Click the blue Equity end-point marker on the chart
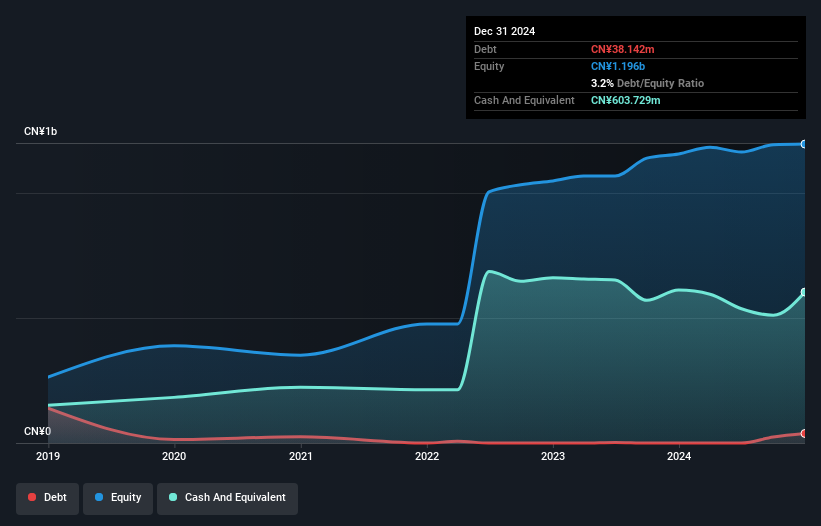Image resolution: width=821 pixels, height=526 pixels. tap(803, 144)
